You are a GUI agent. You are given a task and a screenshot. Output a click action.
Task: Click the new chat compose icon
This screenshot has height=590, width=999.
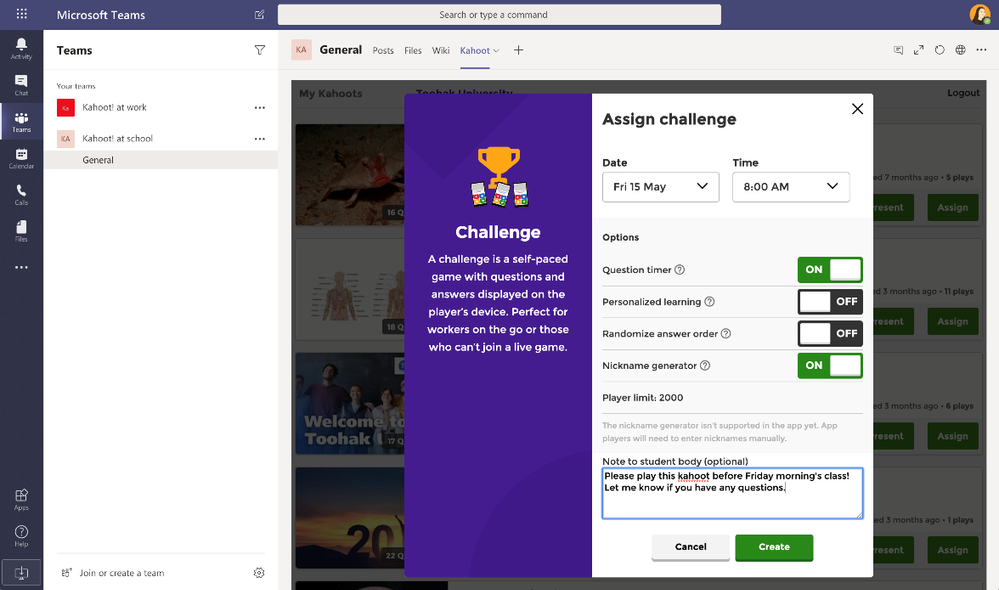click(x=259, y=15)
